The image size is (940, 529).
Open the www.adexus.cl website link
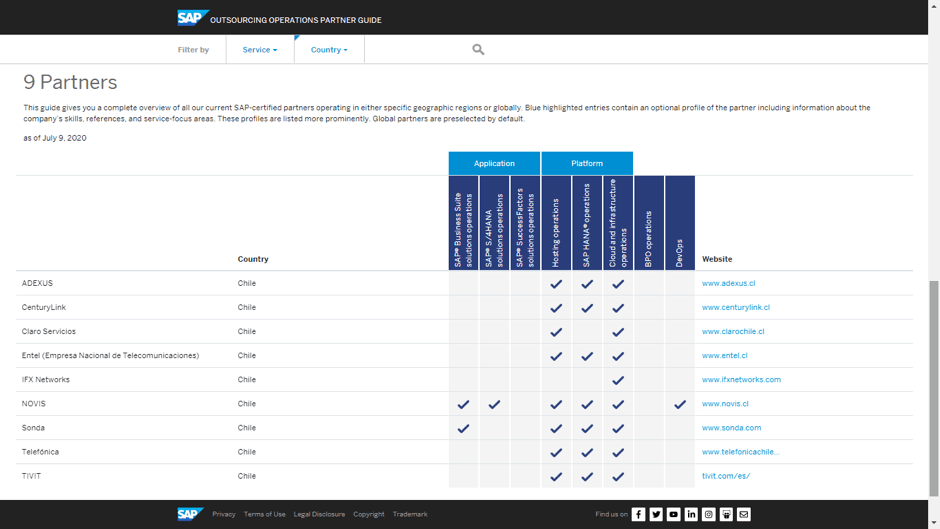point(728,283)
